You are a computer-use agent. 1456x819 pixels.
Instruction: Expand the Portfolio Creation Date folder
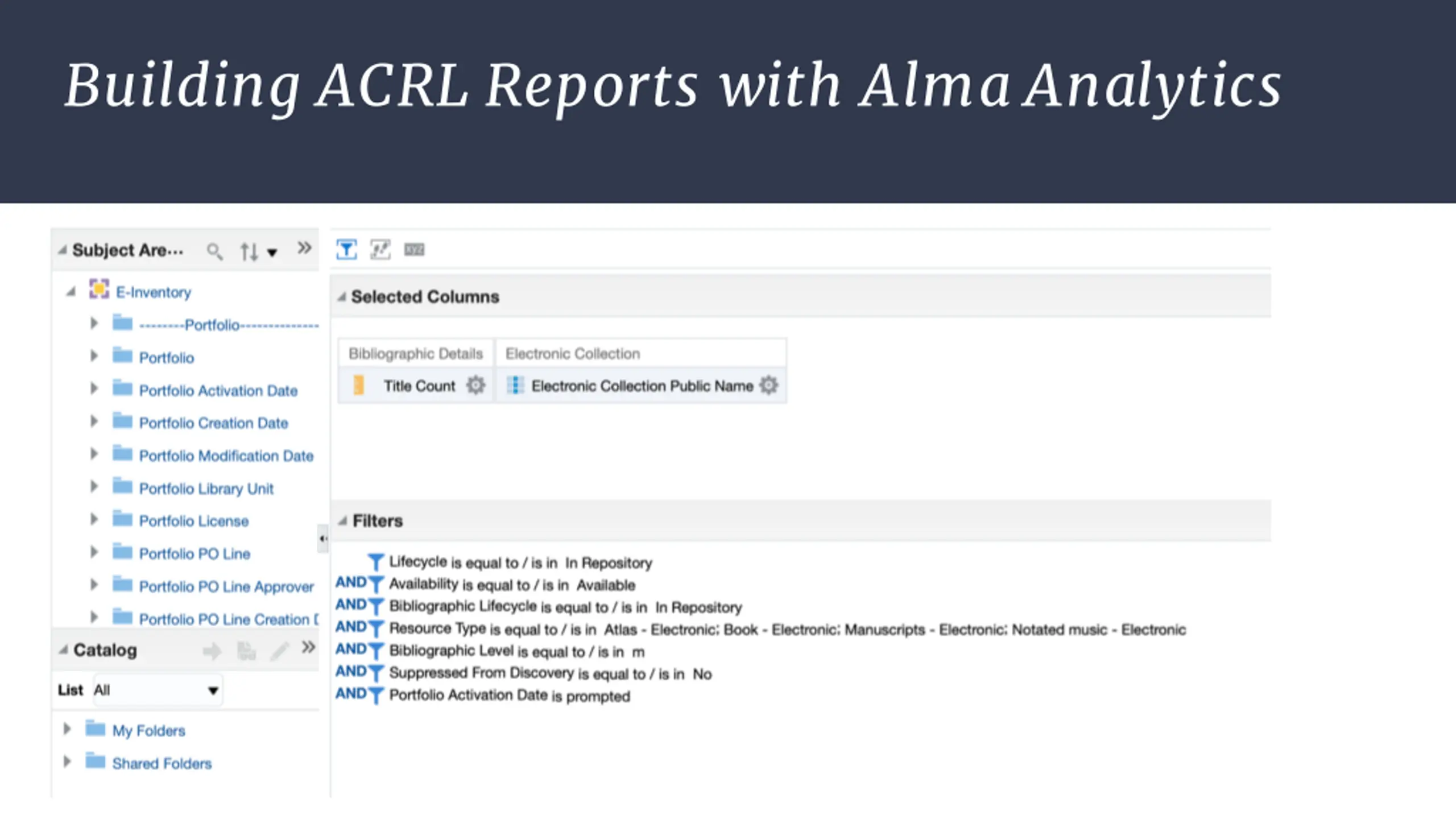click(94, 421)
